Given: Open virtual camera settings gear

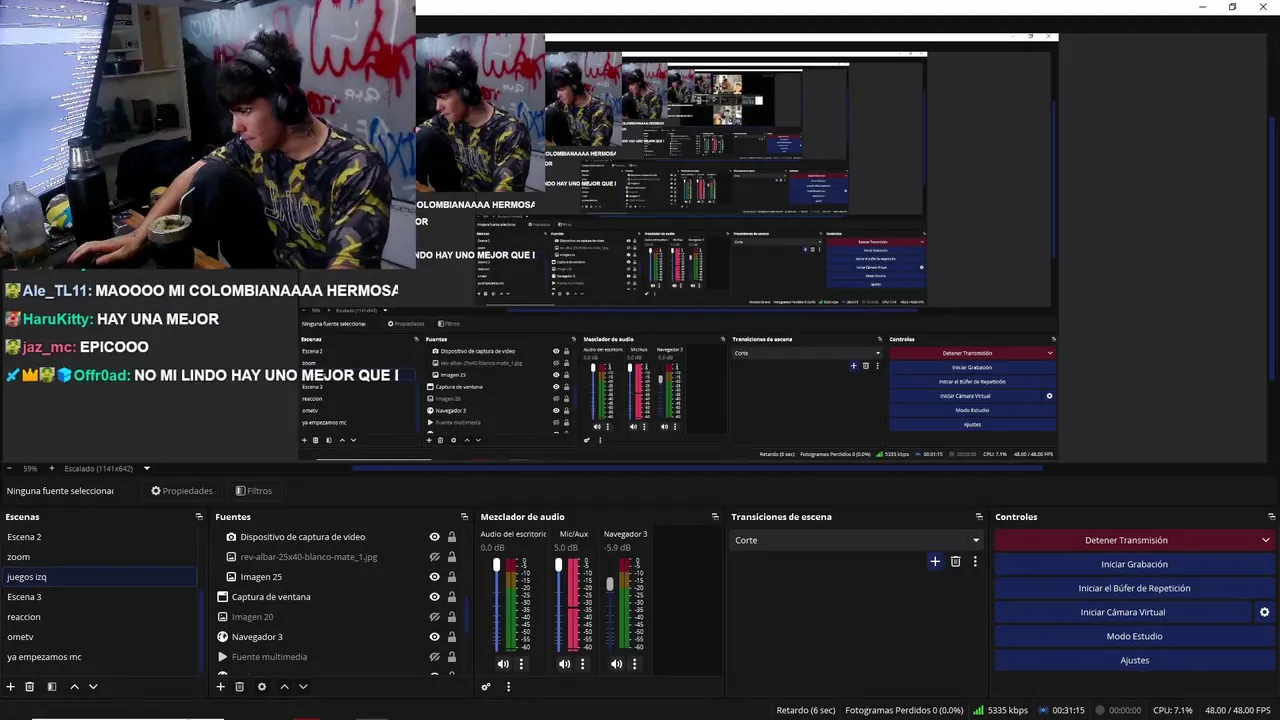Looking at the screenshot, I should tap(1264, 612).
